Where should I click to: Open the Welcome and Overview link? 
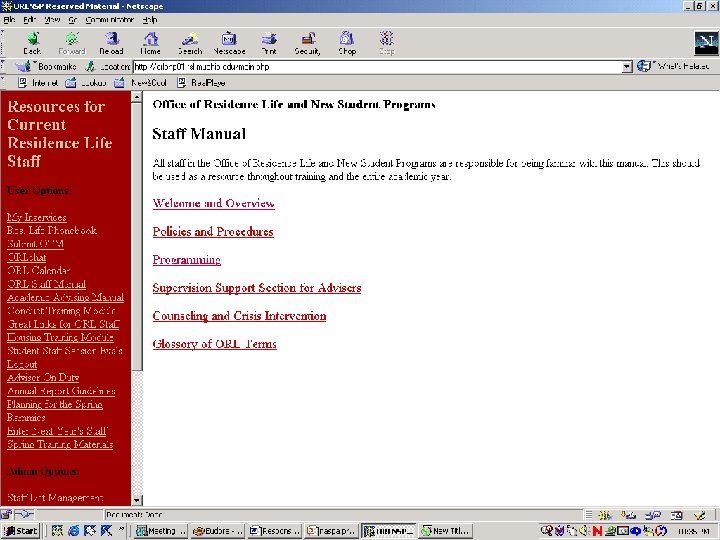214,203
